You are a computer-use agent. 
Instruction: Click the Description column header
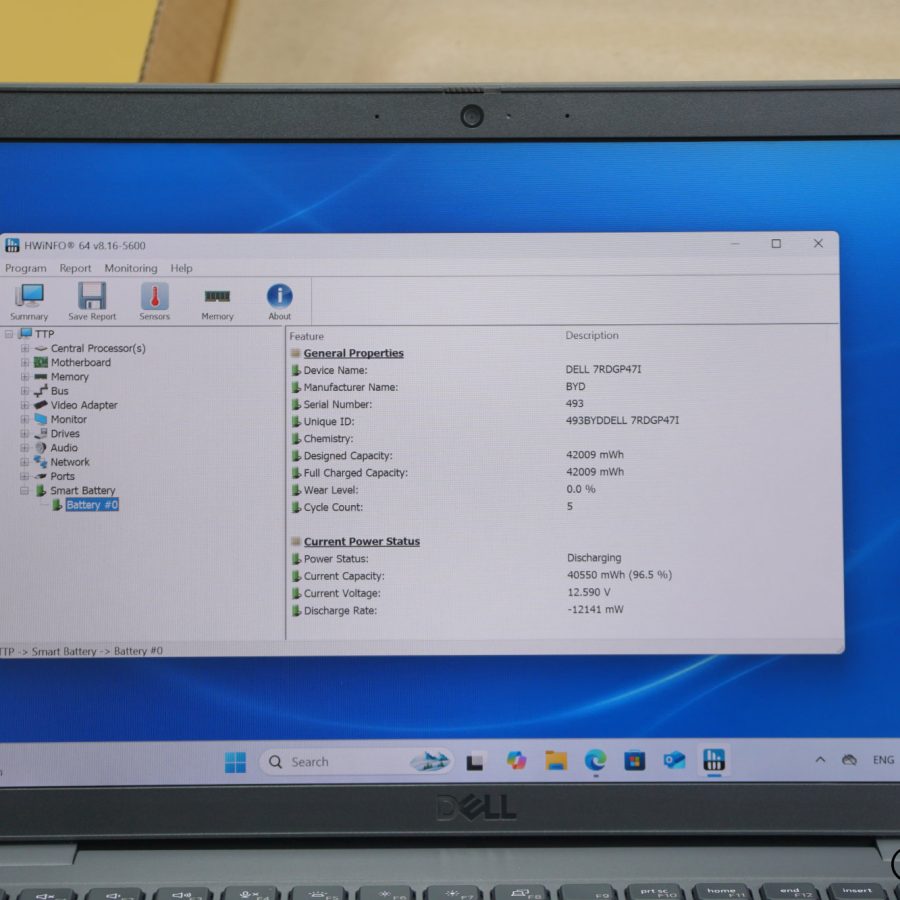592,335
